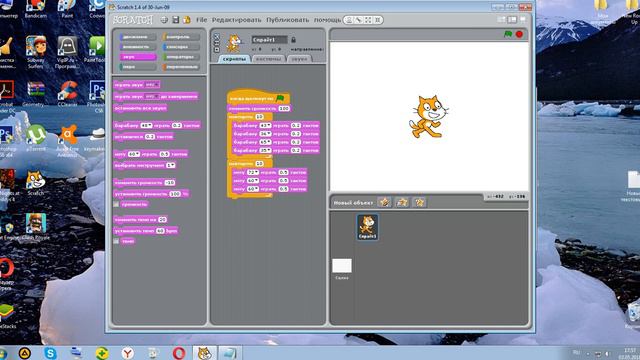Open note 60 dropdown in blocks palette
The width and height of the screenshot is (640, 360).
(x=133, y=154)
